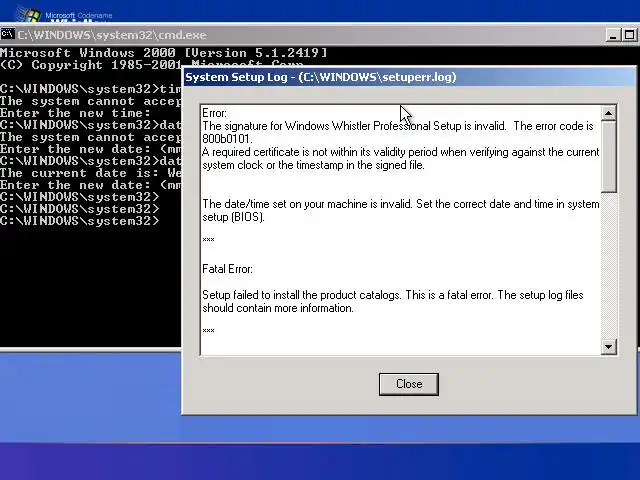
Task: Click the scroll down arrow in the log
Action: tap(609, 347)
